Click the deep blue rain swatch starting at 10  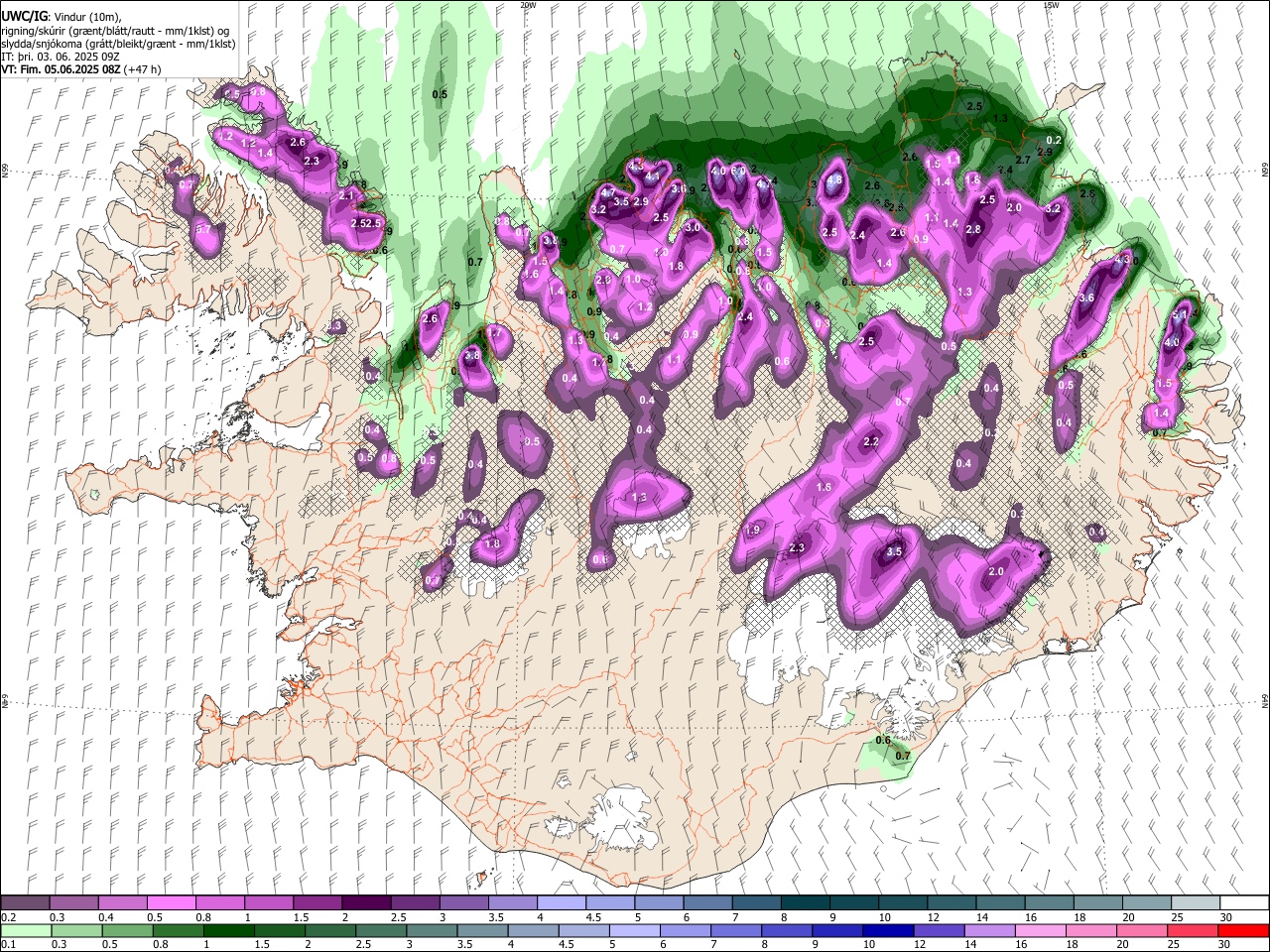pos(887,930)
